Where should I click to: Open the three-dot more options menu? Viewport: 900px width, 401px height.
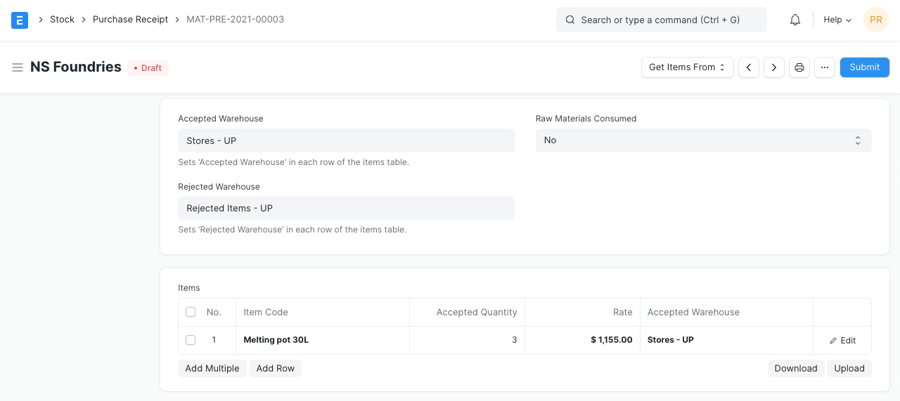[x=824, y=68]
